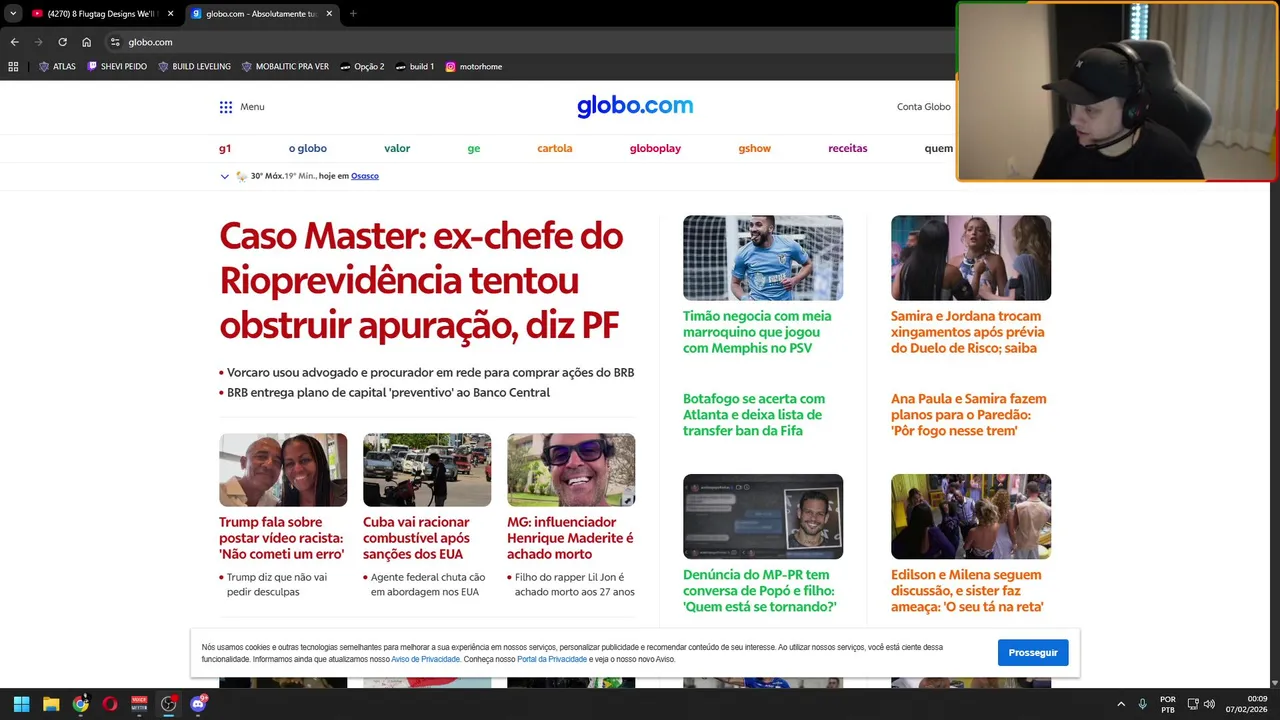Screen dimensions: 1280x720
Task: Open Edilson e Milena discussão story
Action: [967, 591]
